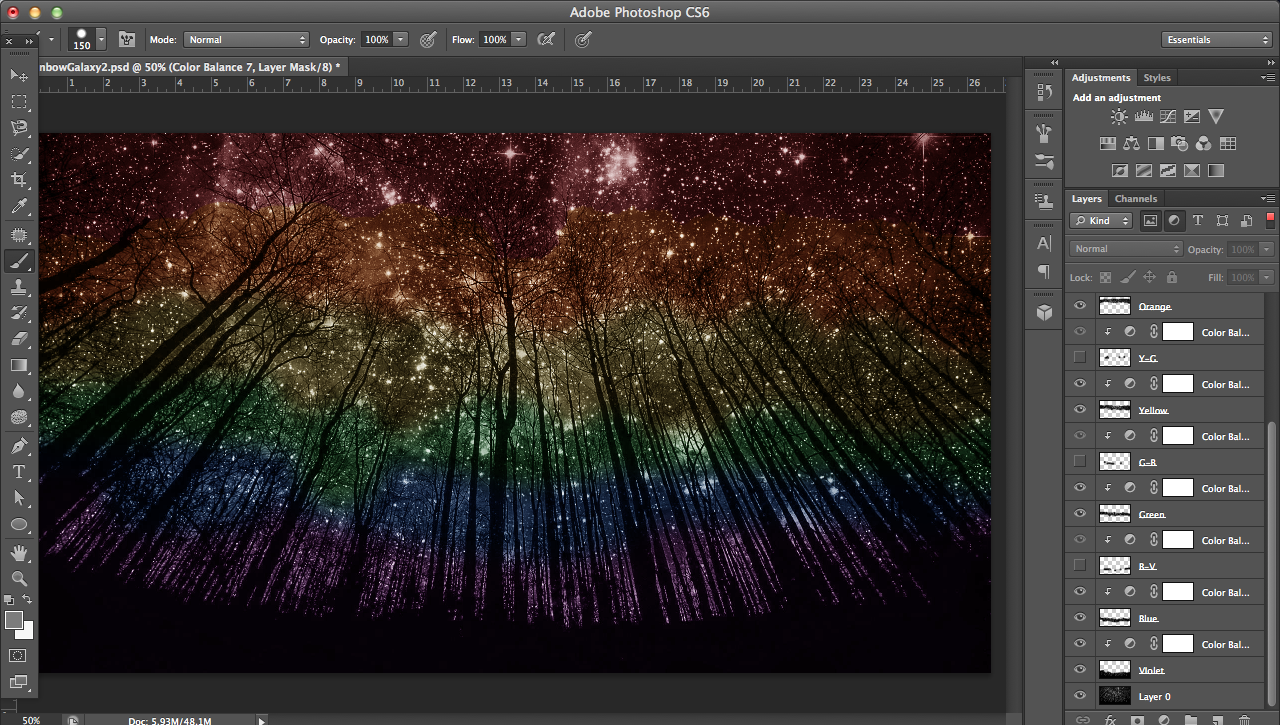
Task: Select the Layers tab
Action: 1086,198
